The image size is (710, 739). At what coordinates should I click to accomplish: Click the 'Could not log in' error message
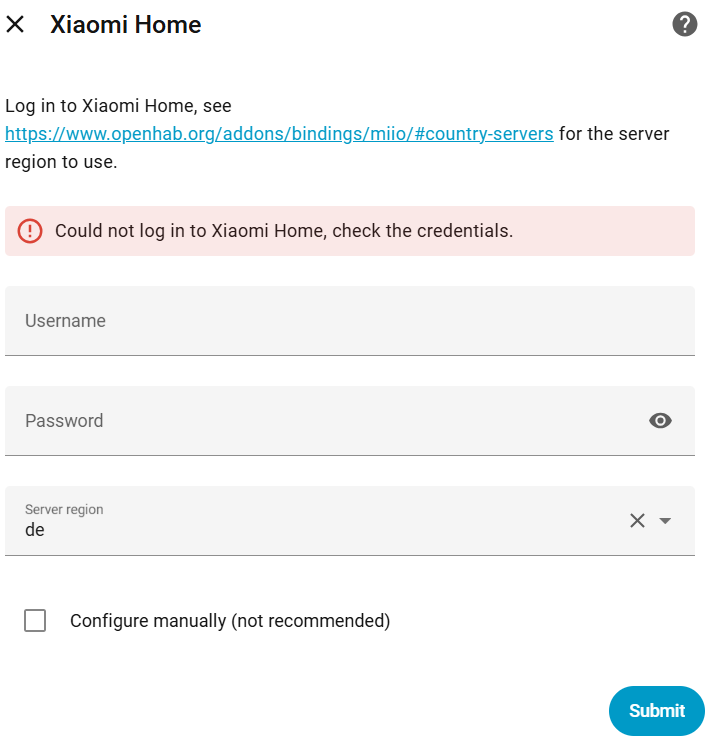284,231
